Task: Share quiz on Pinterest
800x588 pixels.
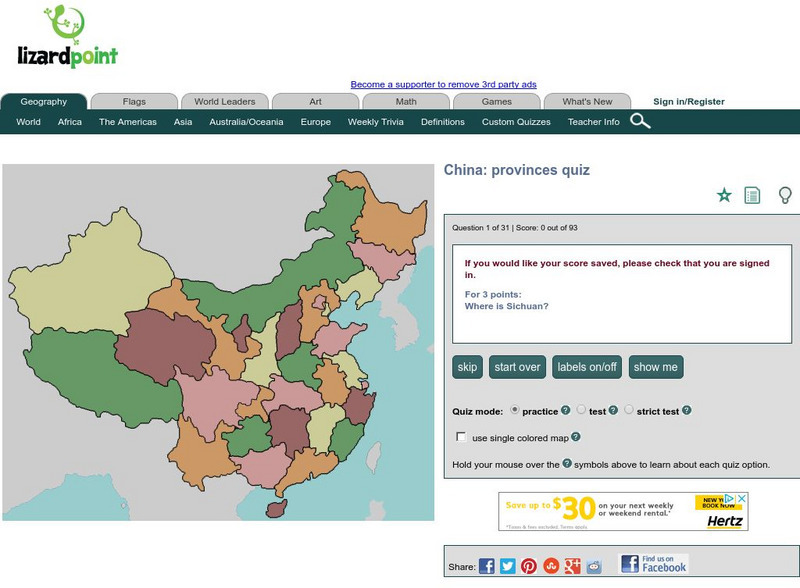Action: coord(529,566)
